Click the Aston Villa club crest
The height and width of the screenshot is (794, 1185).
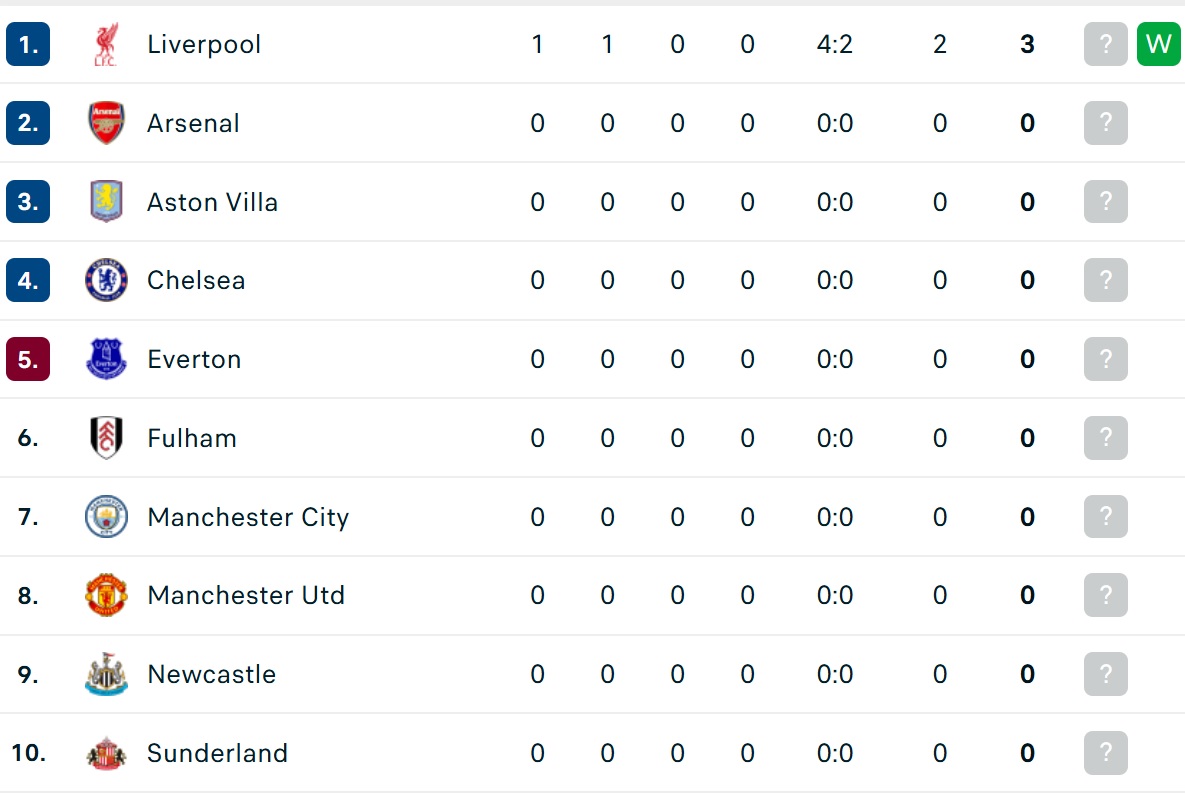point(106,202)
